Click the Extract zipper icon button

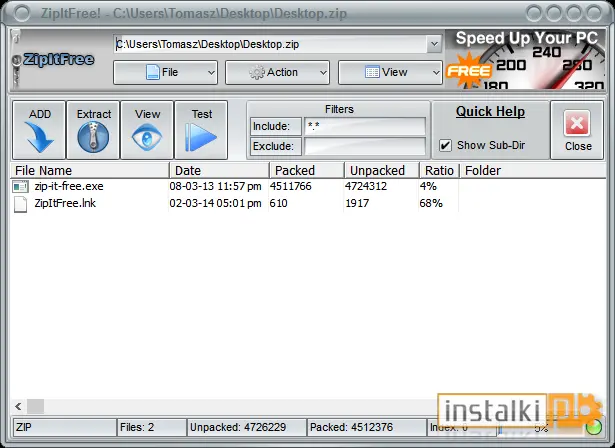[x=93, y=130]
